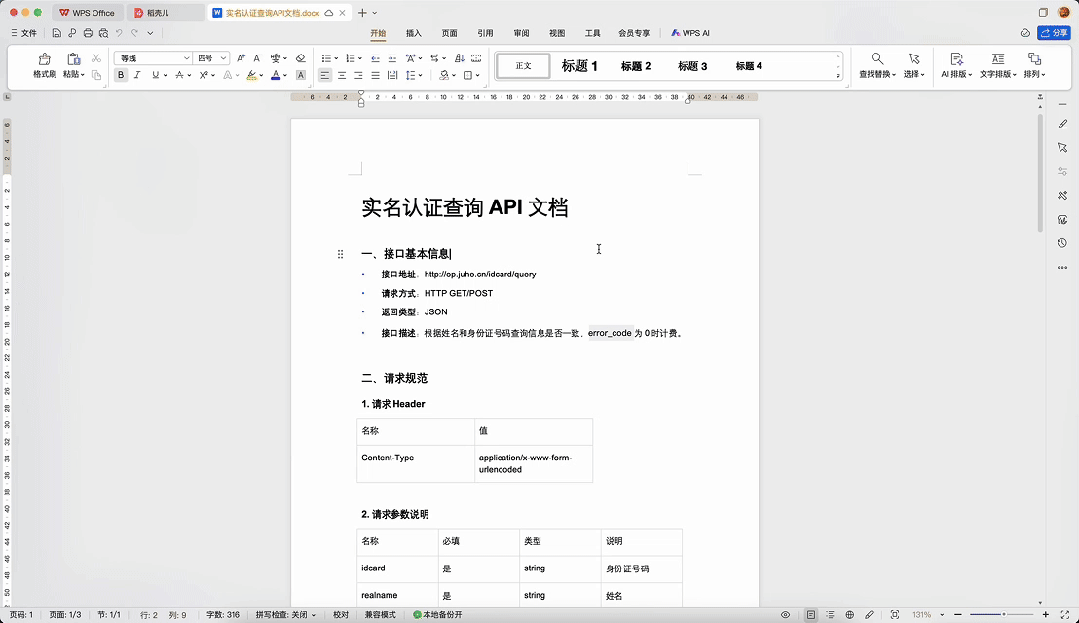The image size is (1079, 623).
Task: Click the italic formatting icon
Action: pos(136,75)
